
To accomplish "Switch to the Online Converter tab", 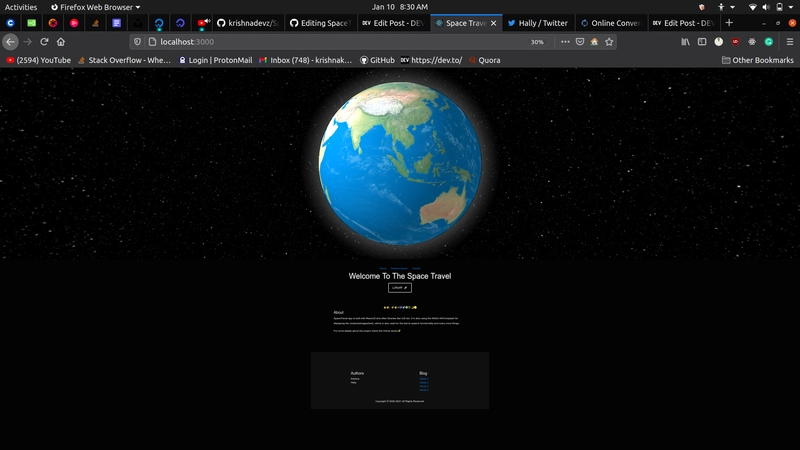I will pyautogui.click(x=610, y=22).
